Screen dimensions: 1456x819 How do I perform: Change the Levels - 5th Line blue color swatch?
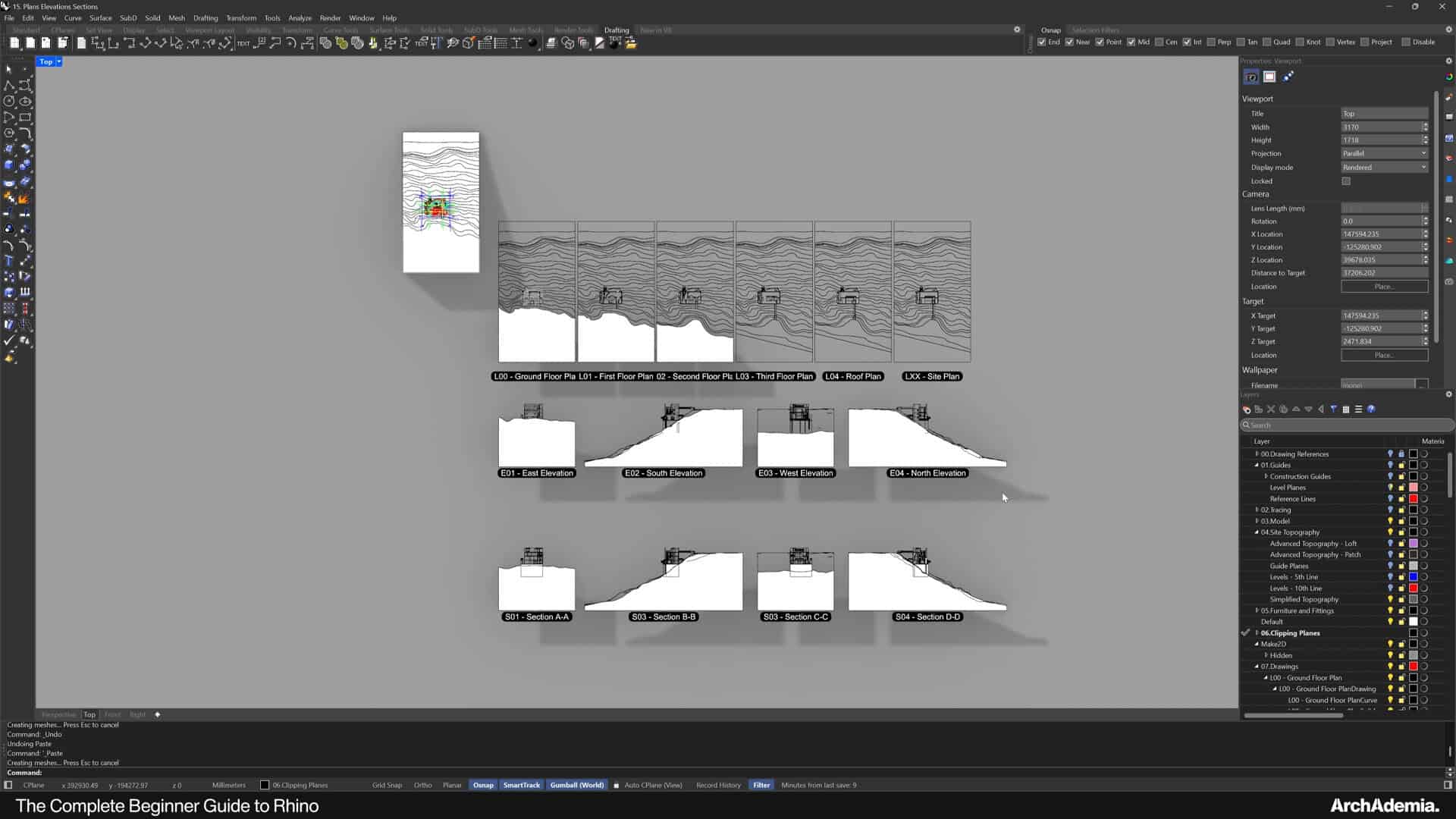1413,577
